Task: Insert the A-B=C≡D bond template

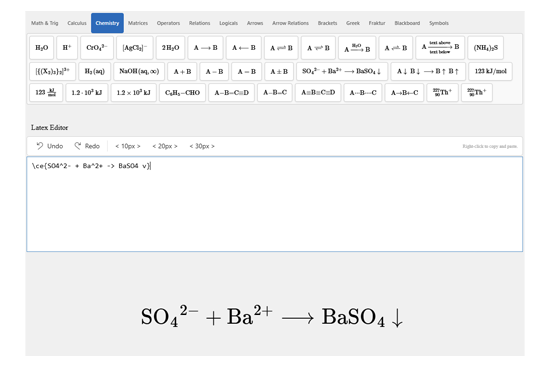Action: coord(232,93)
